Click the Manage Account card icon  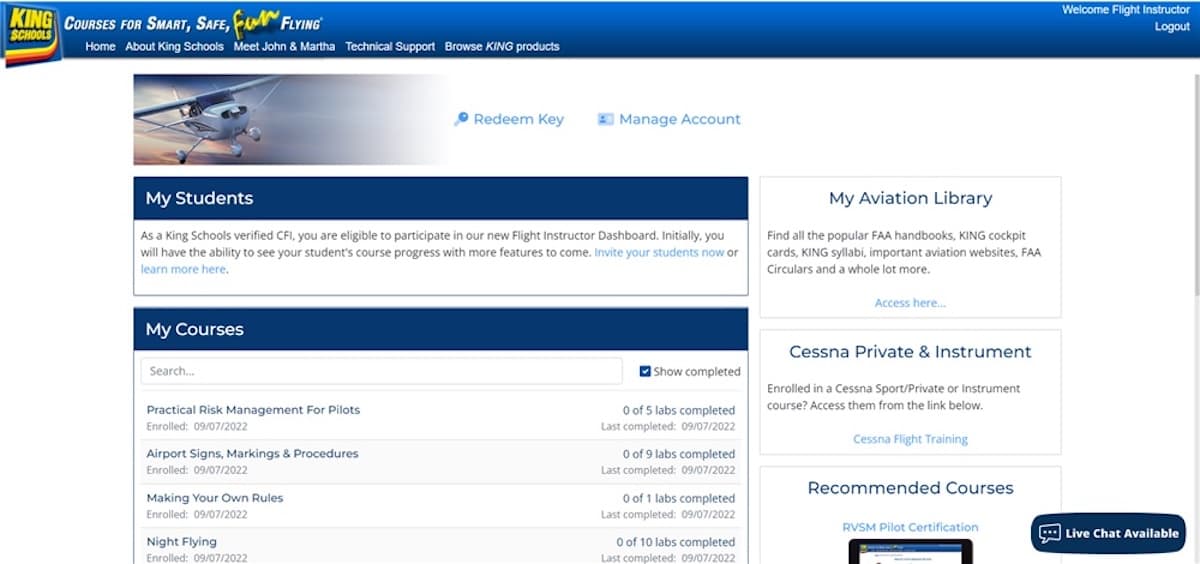[x=605, y=119]
